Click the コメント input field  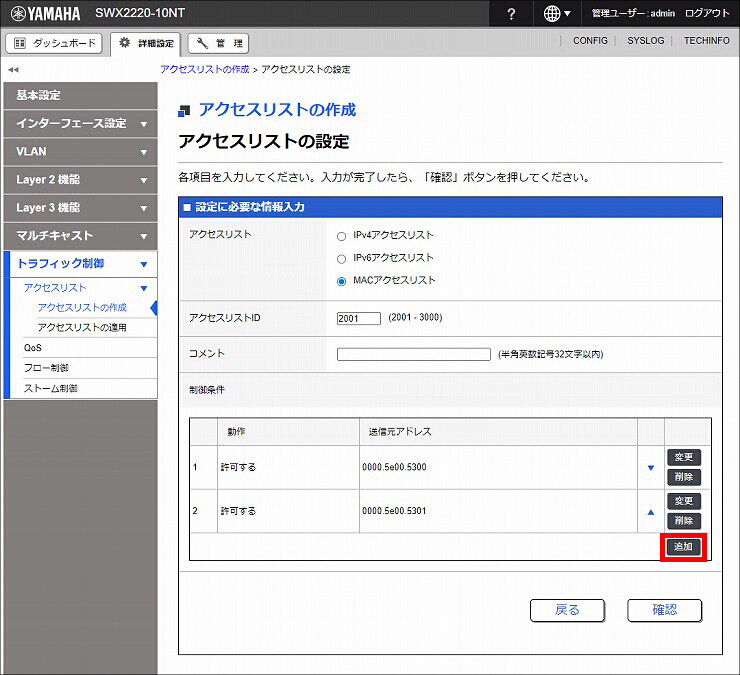click(x=414, y=354)
